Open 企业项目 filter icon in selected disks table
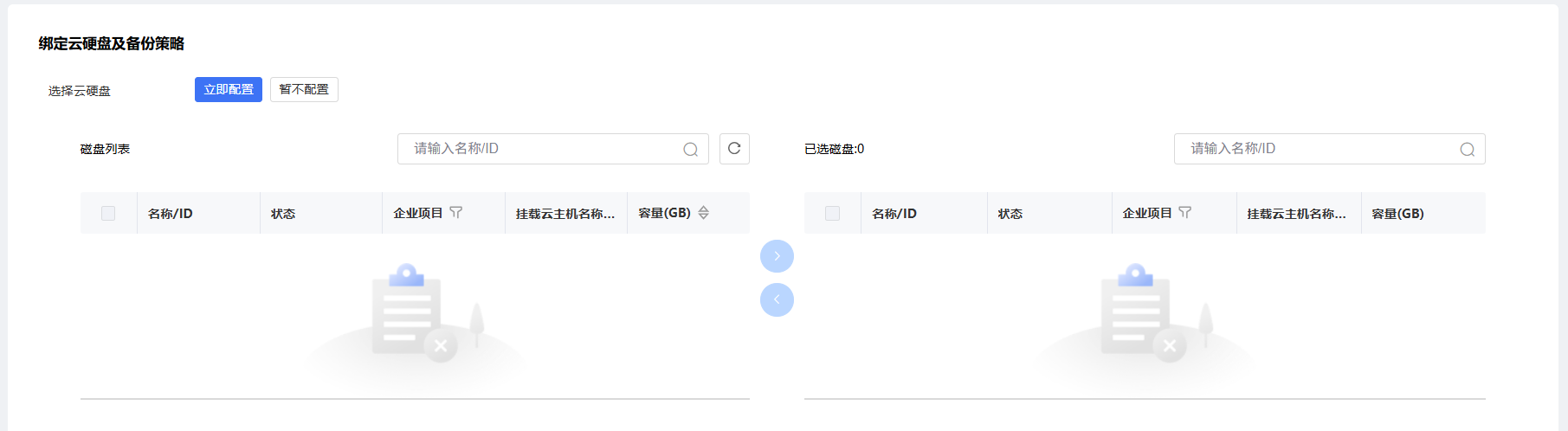Screen dimensions: 1568x431 coord(1185,213)
